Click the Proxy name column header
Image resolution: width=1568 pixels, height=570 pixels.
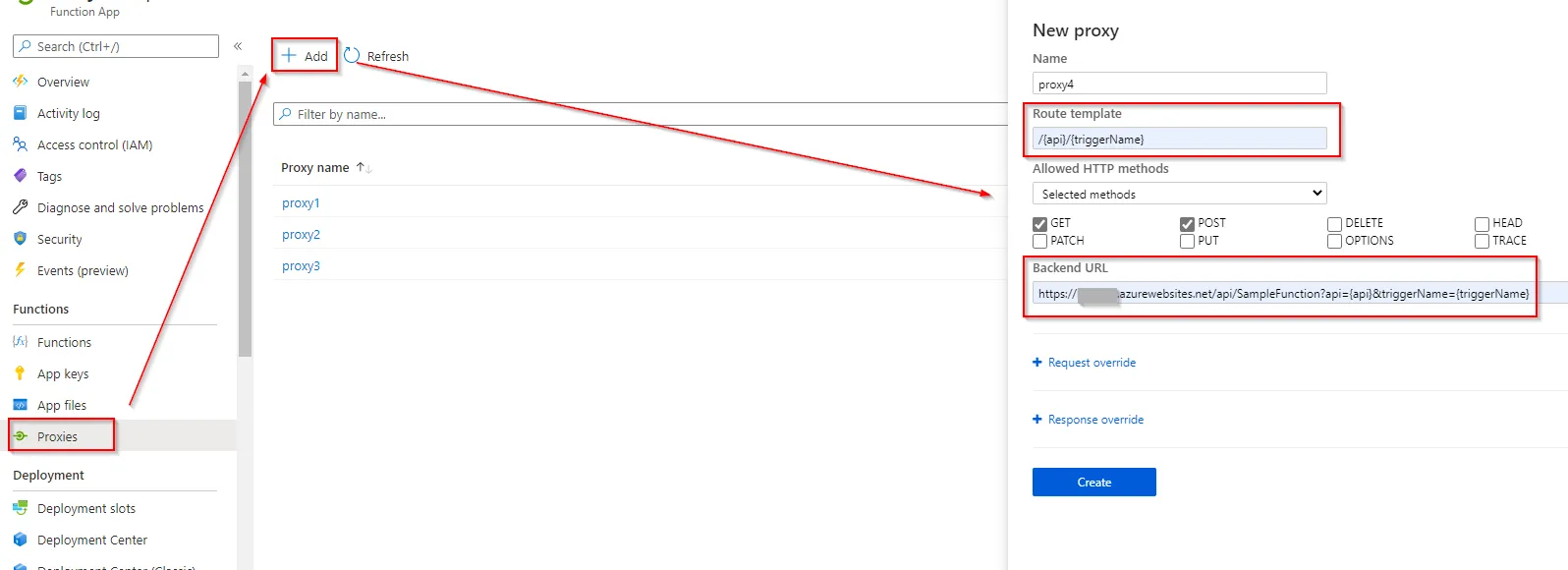coord(315,168)
